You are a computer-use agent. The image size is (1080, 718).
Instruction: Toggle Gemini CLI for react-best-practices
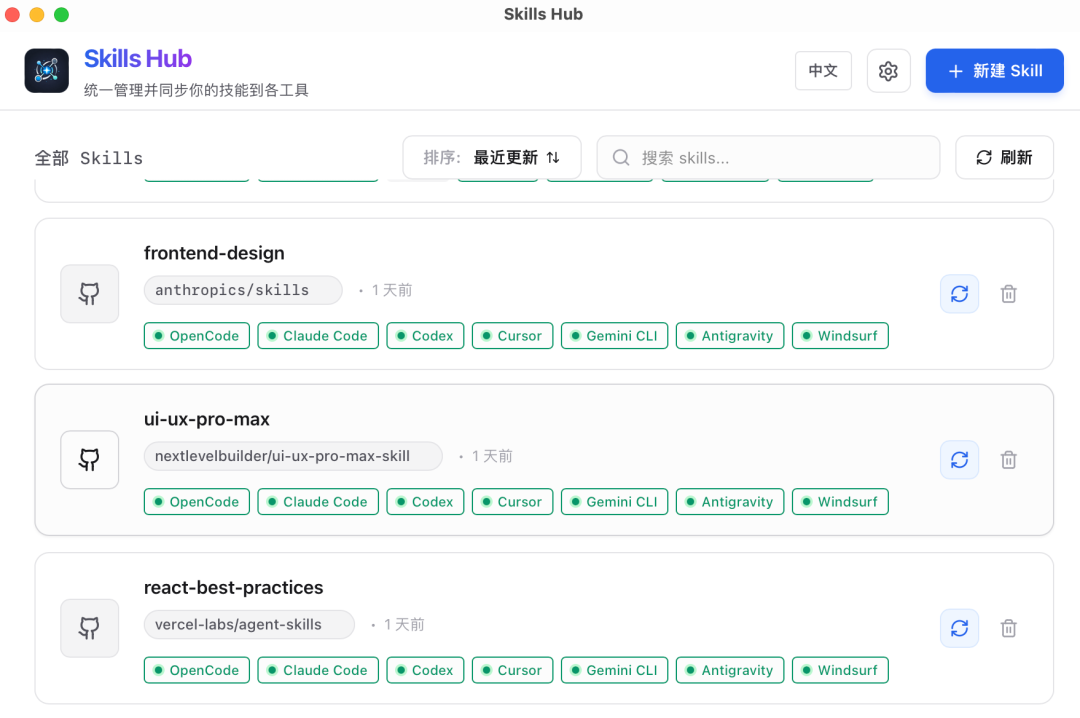point(613,670)
